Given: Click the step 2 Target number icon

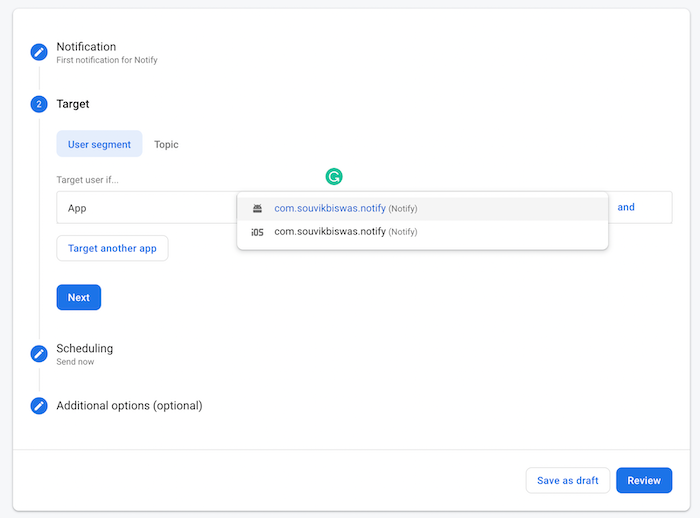Looking at the screenshot, I should point(39,104).
